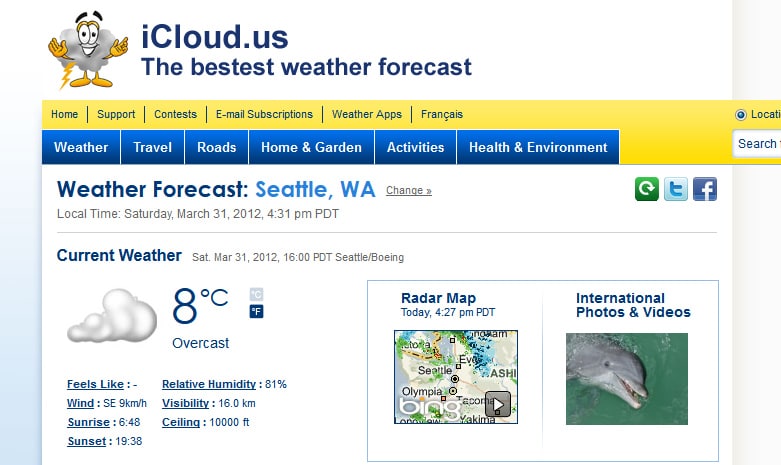Click into the Search field

coord(757,144)
